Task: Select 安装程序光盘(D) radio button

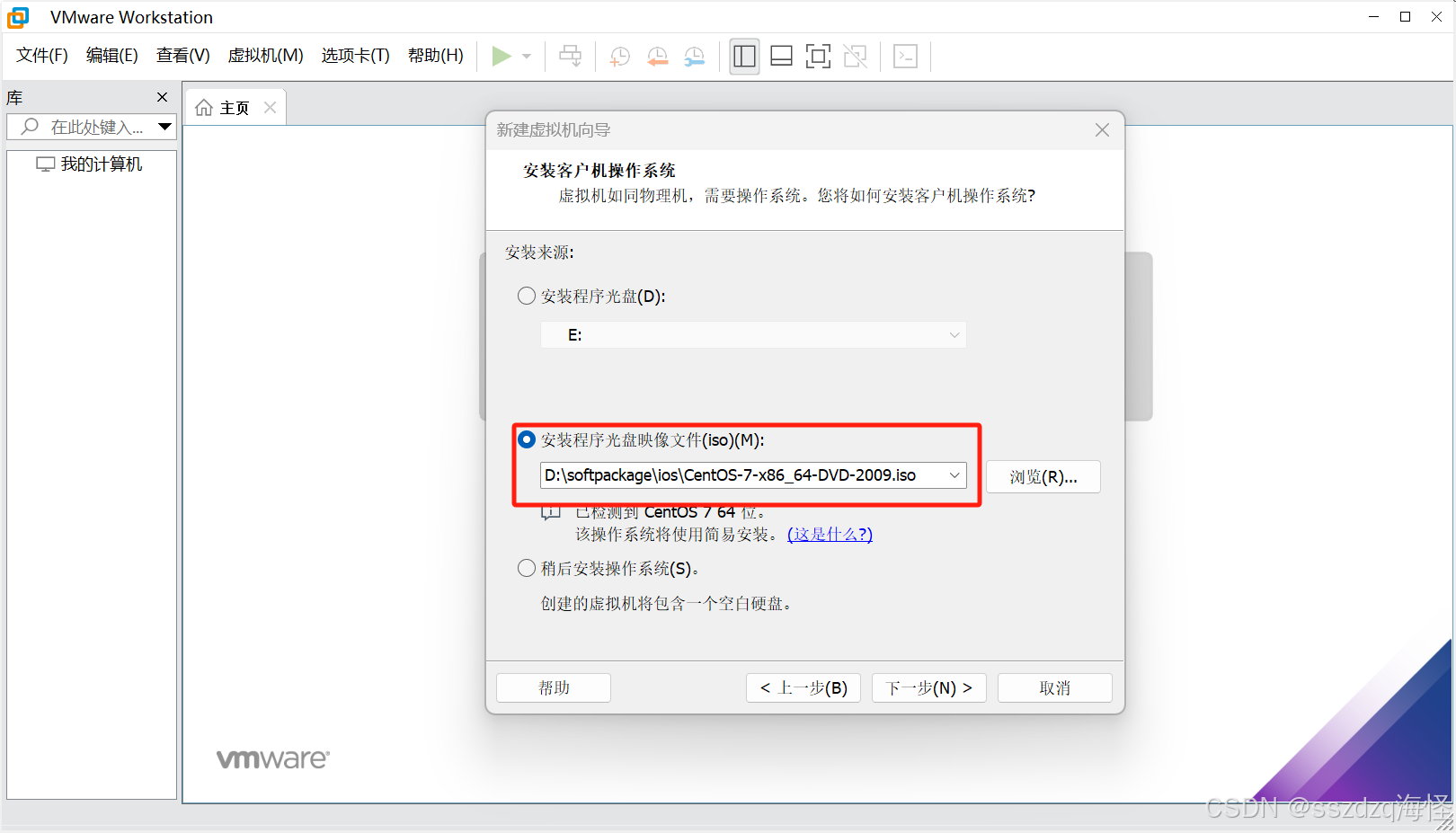Action: click(527, 296)
